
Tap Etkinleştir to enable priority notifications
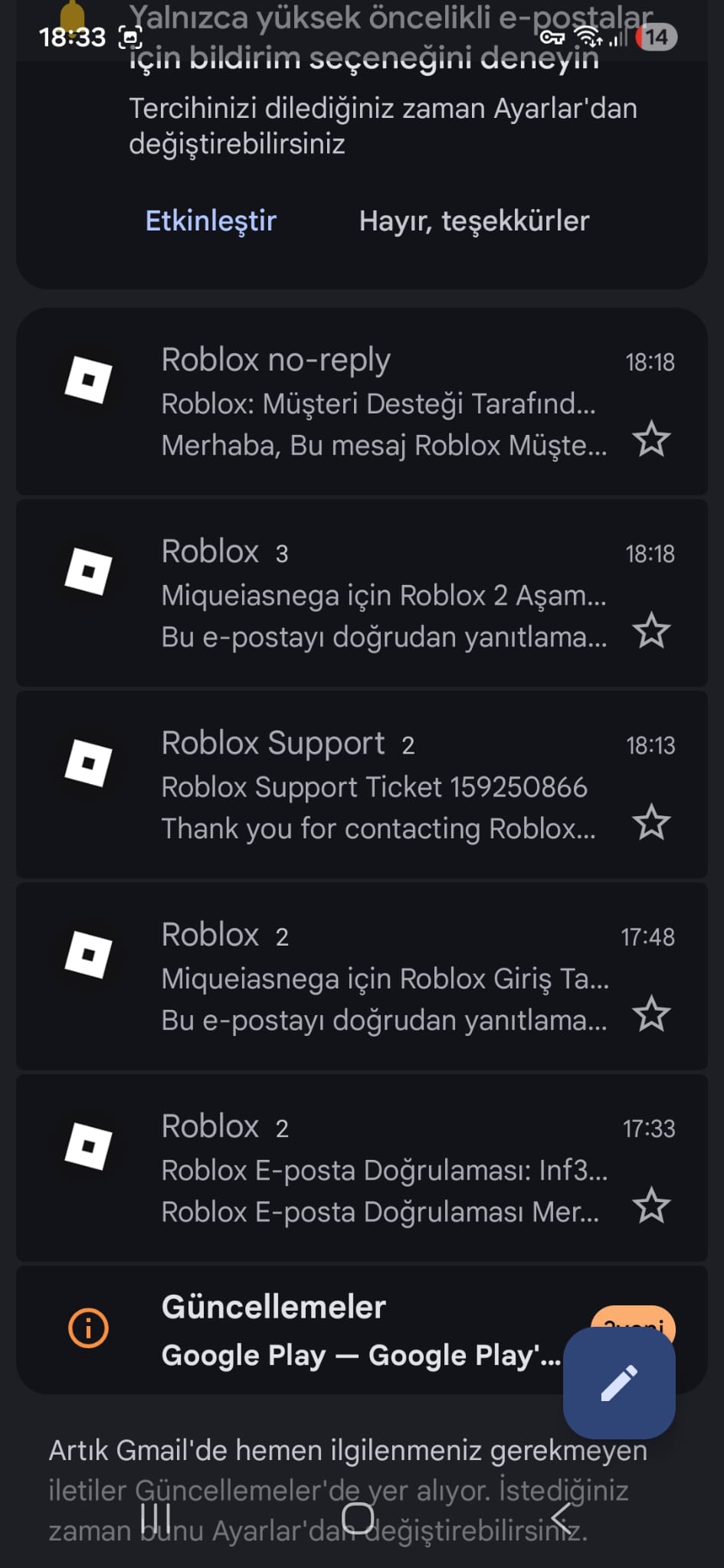pyautogui.click(x=211, y=220)
